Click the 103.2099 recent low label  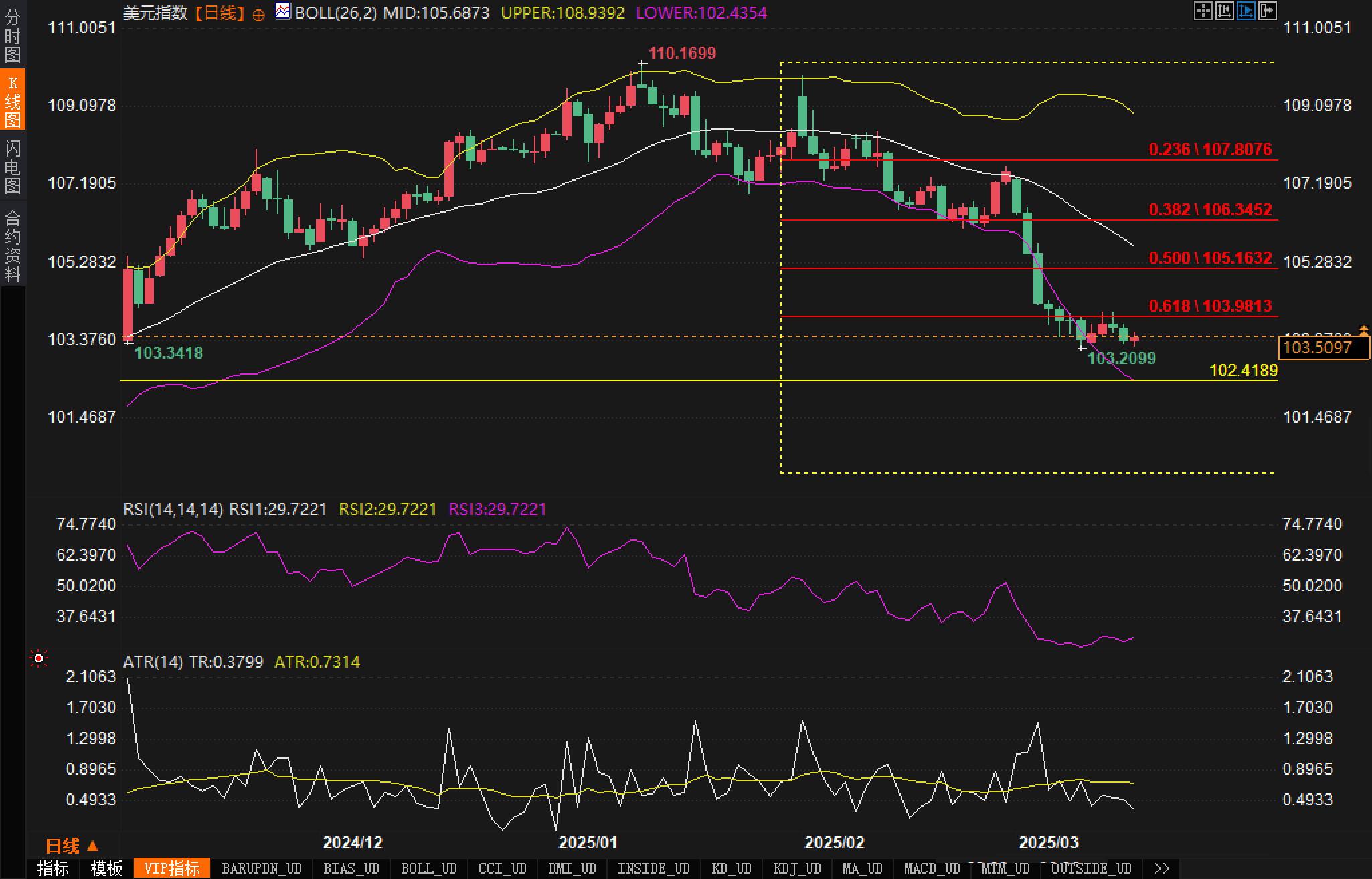point(1122,358)
